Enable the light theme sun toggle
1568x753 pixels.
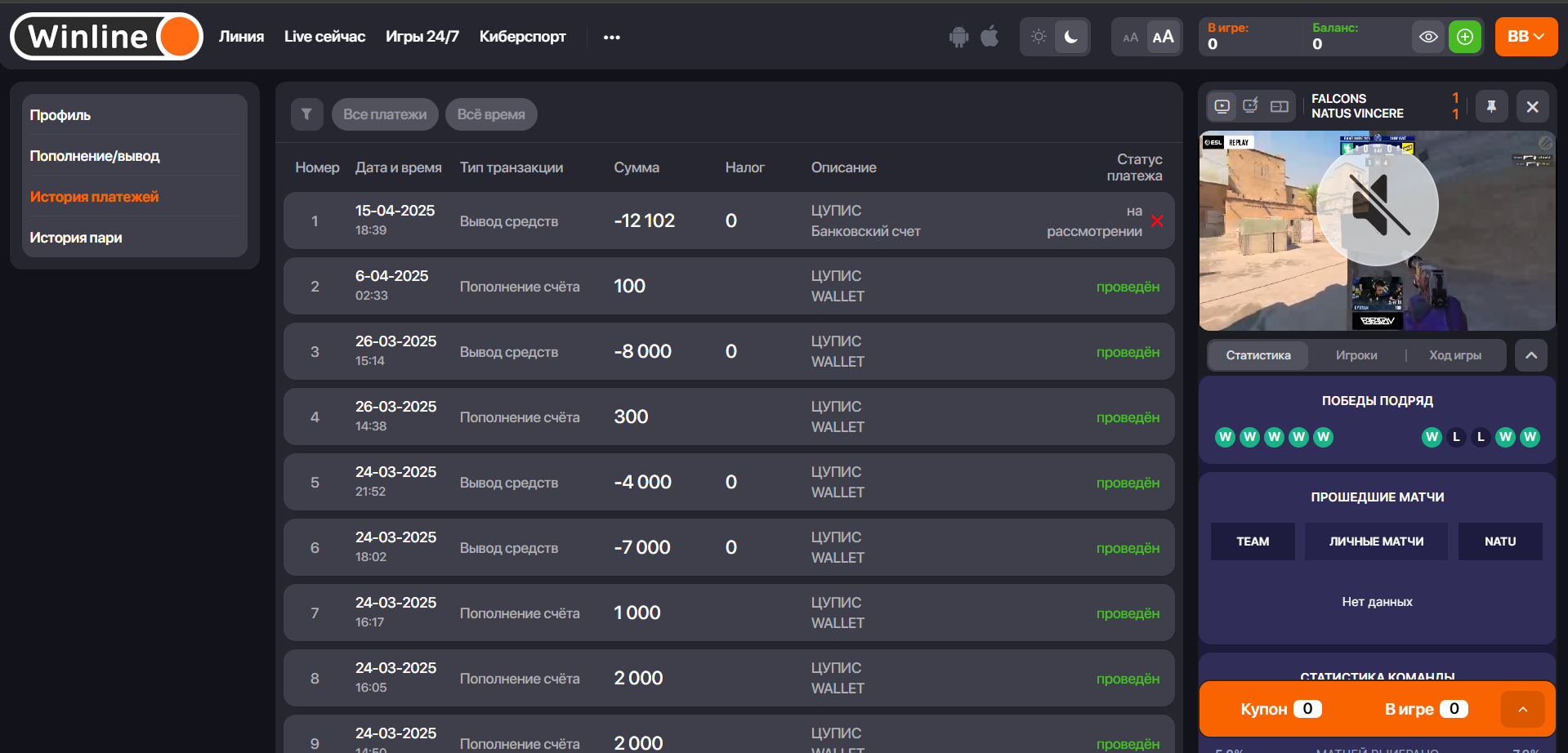click(x=1039, y=37)
